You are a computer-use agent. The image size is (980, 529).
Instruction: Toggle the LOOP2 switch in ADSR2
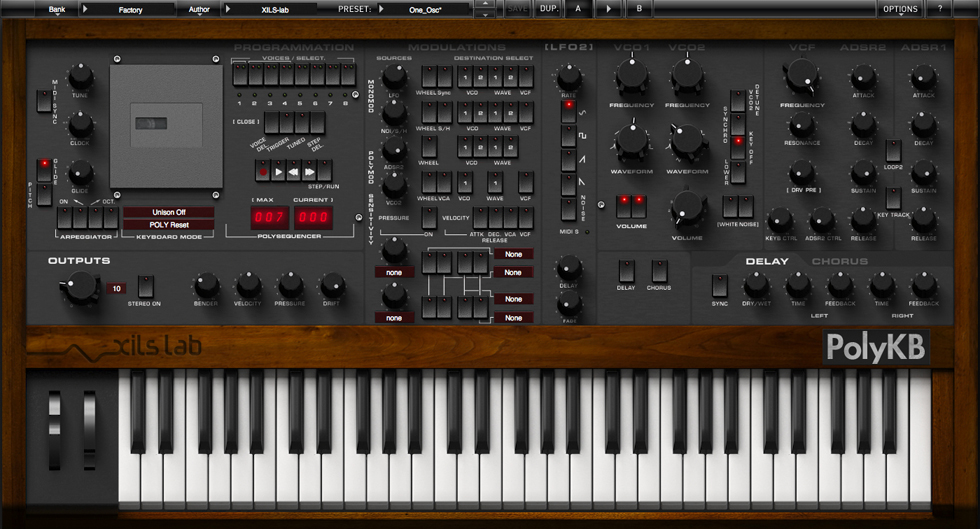(x=893, y=151)
